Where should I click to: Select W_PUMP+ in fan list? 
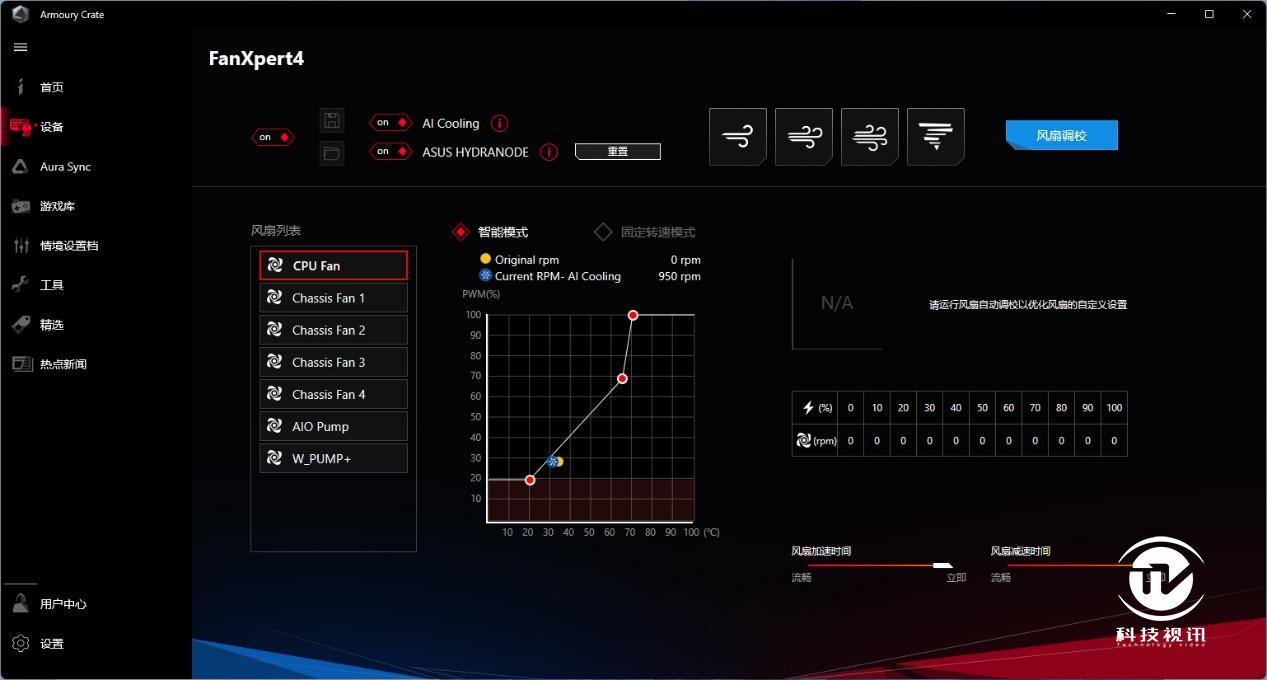(x=333, y=458)
